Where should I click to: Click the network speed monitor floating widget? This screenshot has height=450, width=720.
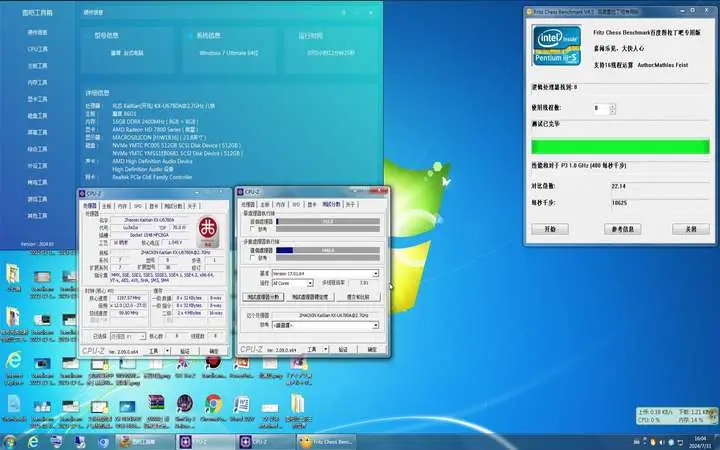(677, 416)
